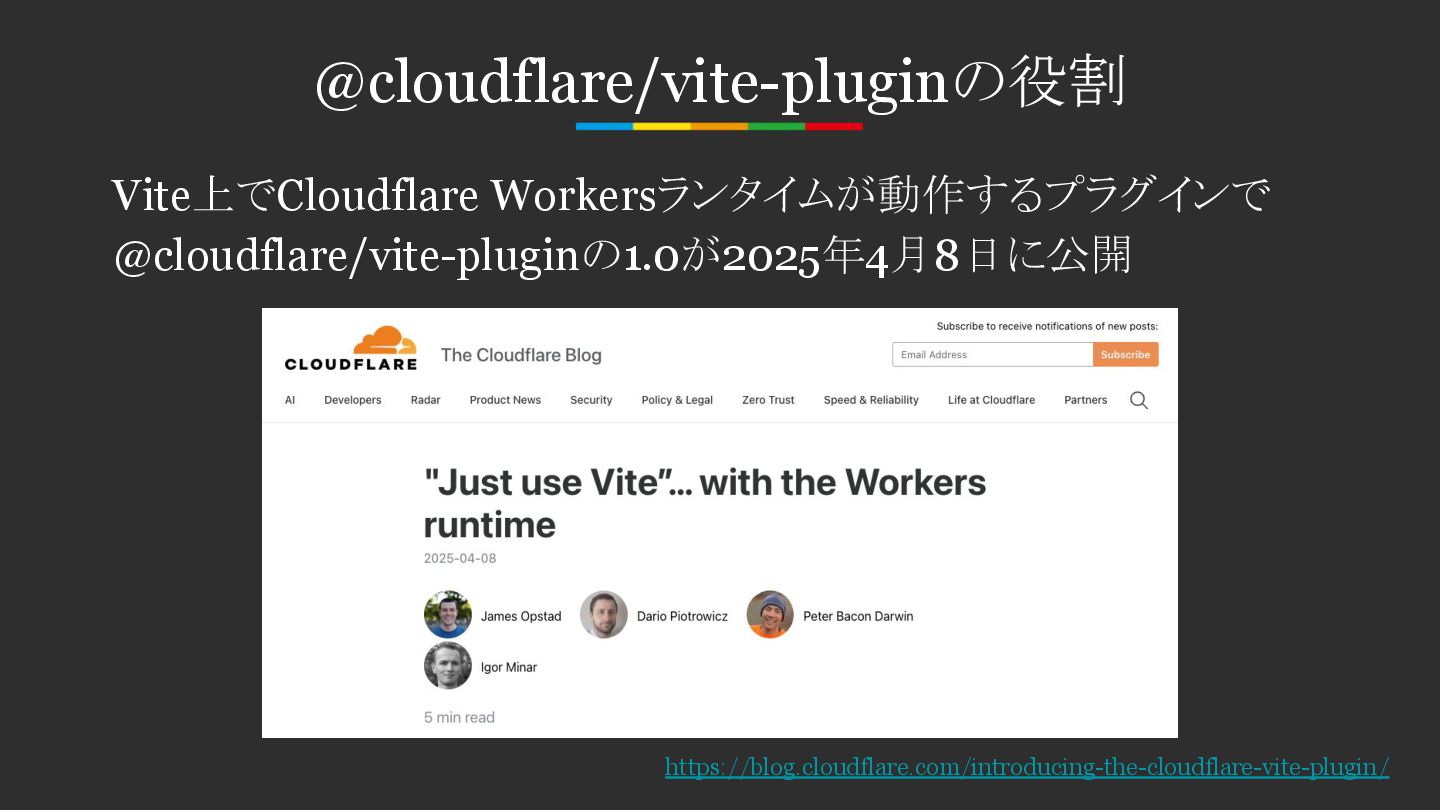
Task: Open The Cloudflare Blog title link
Action: click(521, 355)
